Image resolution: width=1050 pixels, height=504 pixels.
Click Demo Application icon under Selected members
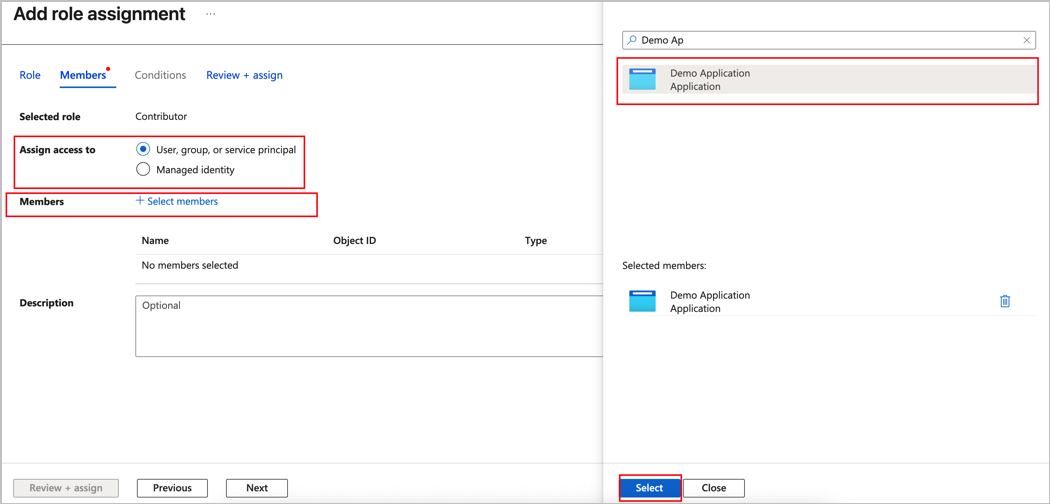point(642,301)
